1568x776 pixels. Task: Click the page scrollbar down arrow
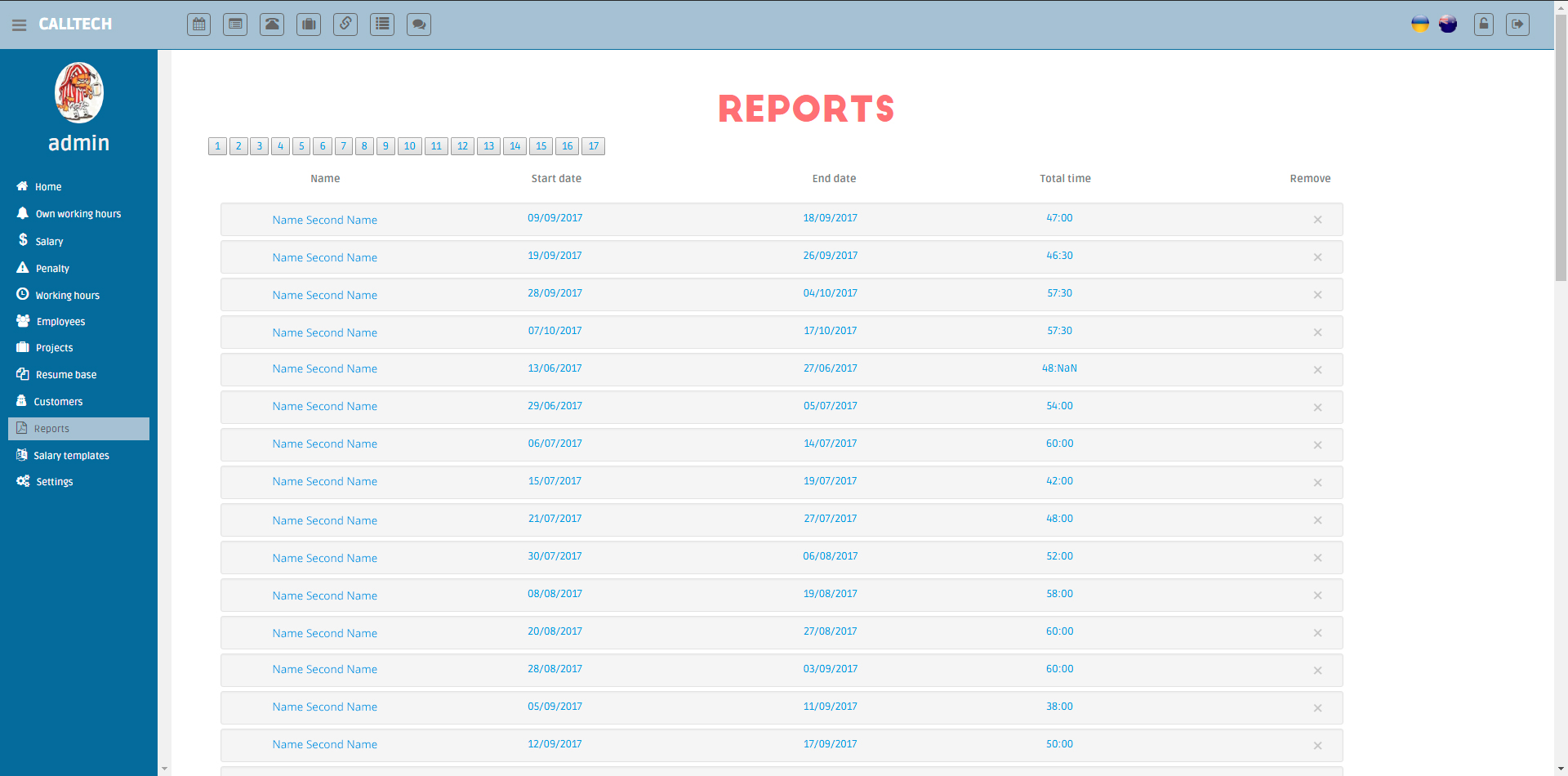click(1561, 769)
